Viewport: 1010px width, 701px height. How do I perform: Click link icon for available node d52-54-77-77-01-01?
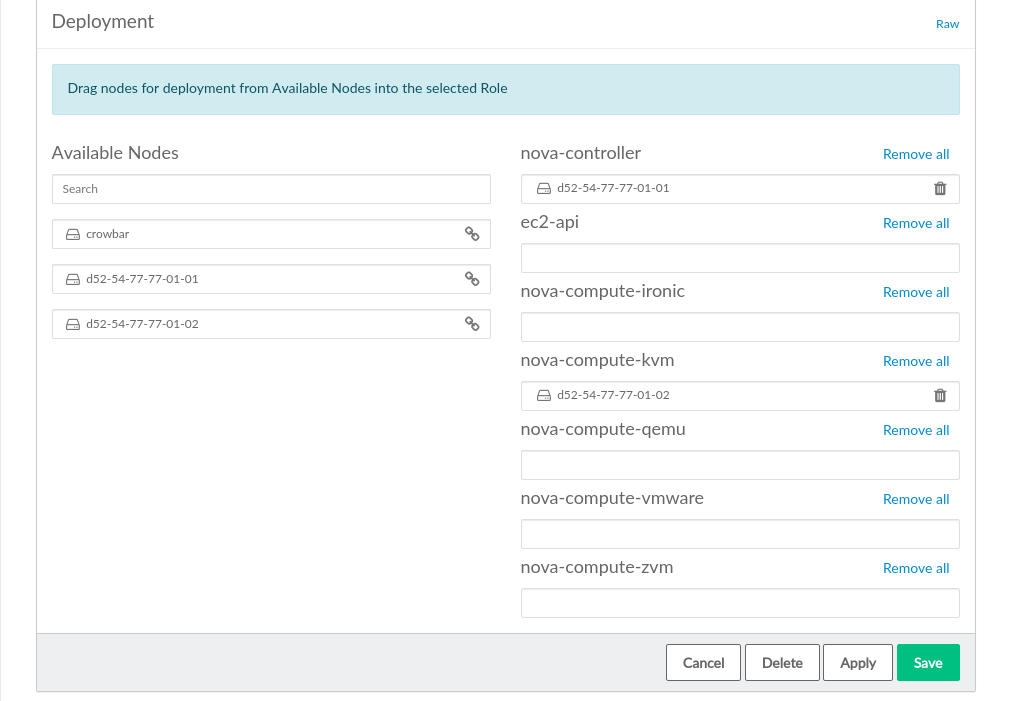[x=472, y=279]
